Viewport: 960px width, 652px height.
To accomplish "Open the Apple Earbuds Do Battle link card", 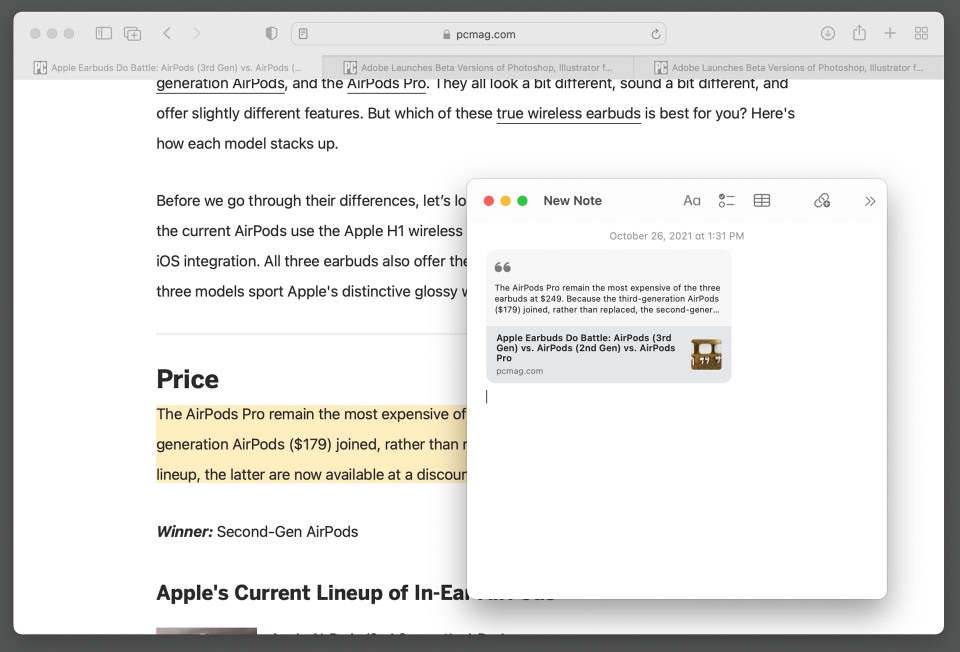I will [x=608, y=354].
